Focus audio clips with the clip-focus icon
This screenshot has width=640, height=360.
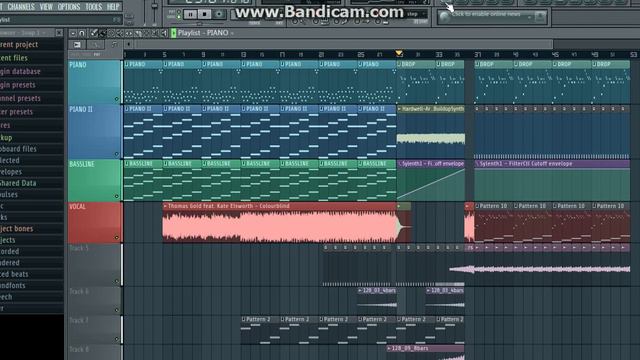(x=77, y=44)
